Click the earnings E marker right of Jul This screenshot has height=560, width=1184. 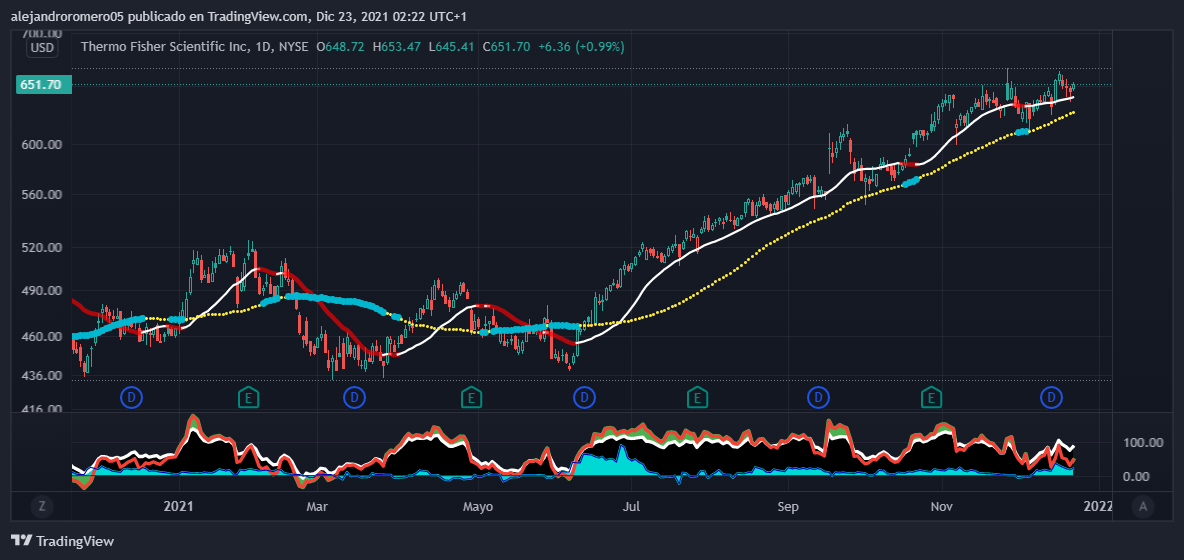point(697,396)
